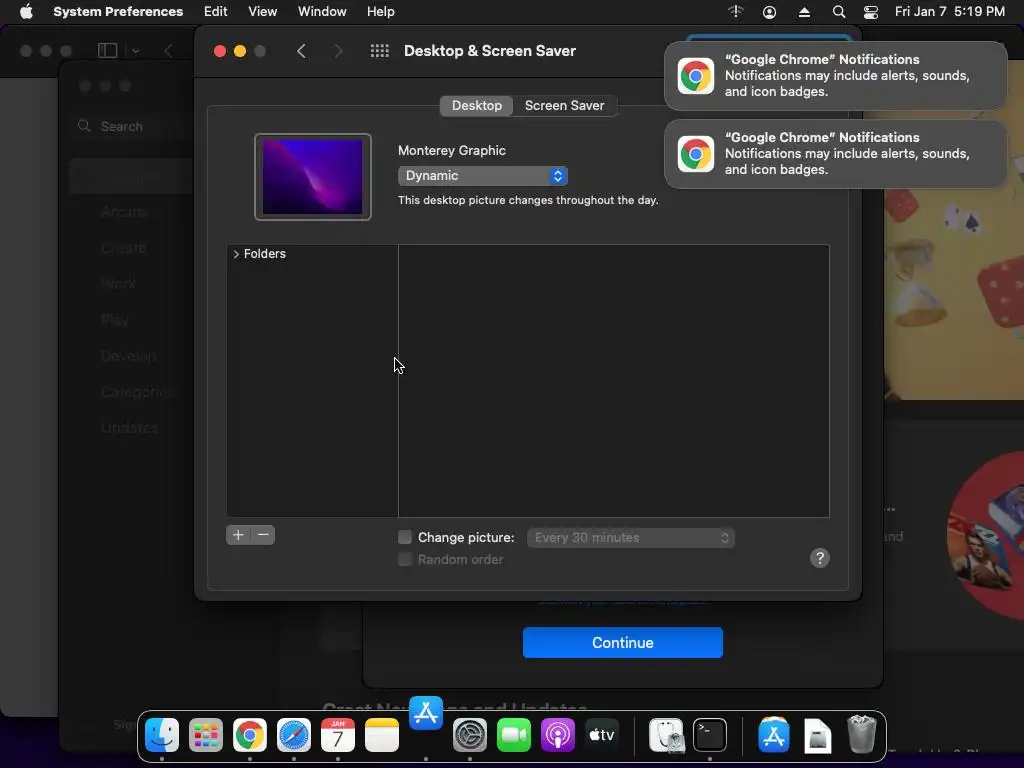Select Categories in the App Store sidebar
1024x768 pixels.
point(137,392)
